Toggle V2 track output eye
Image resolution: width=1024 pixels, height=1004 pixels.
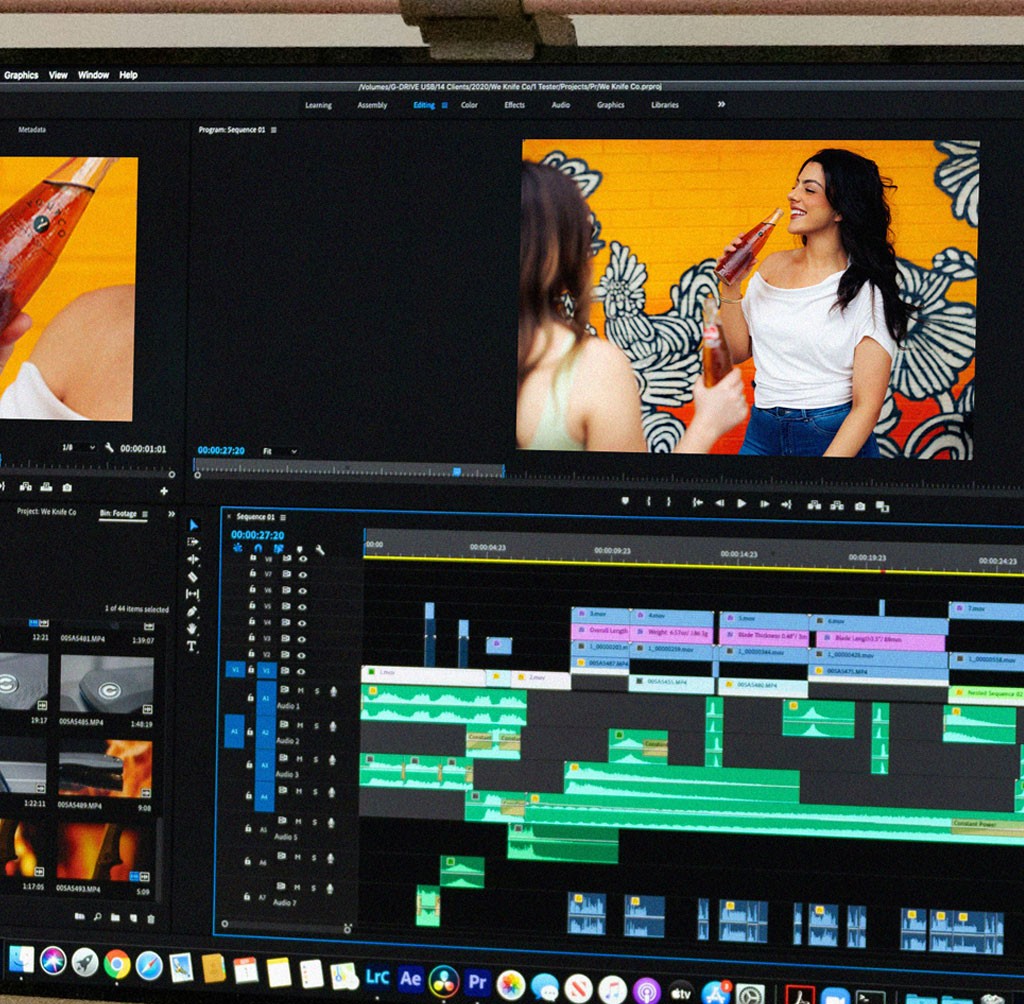click(301, 655)
